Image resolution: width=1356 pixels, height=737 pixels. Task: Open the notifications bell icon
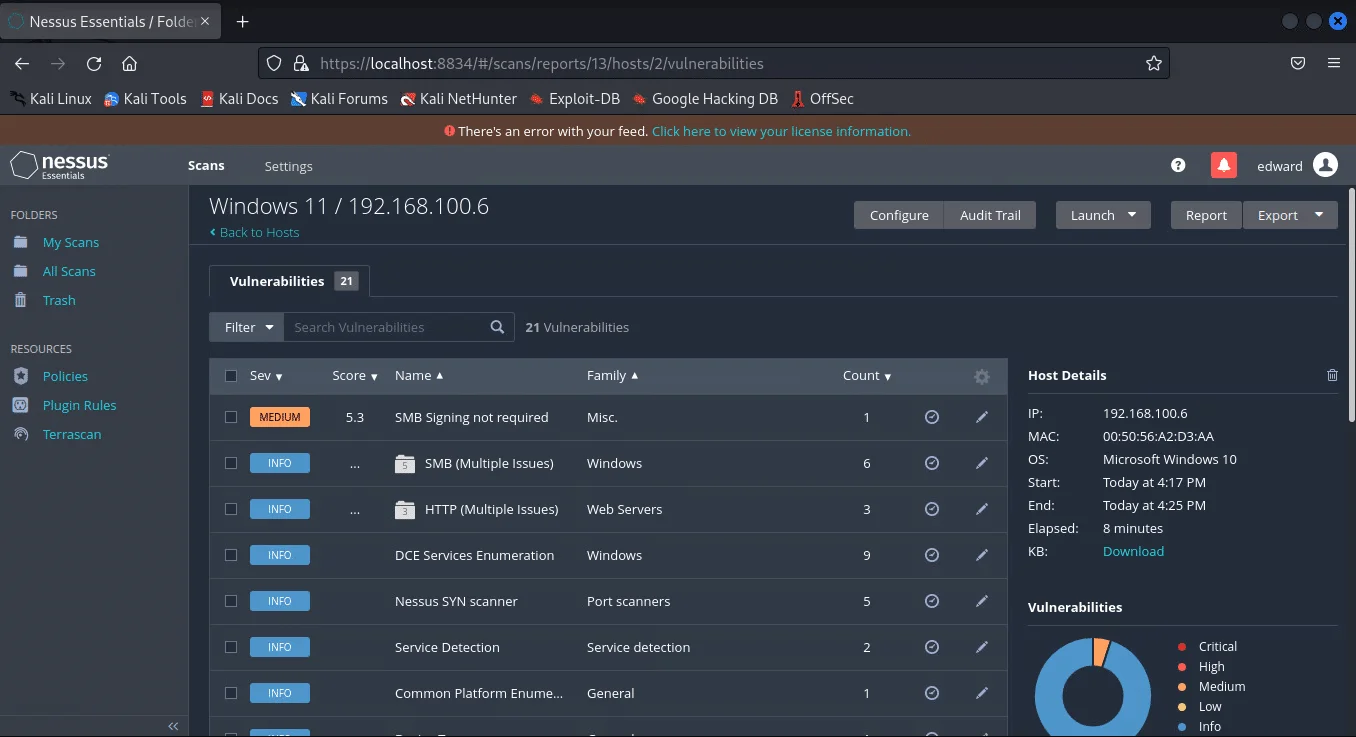[x=1223, y=166]
